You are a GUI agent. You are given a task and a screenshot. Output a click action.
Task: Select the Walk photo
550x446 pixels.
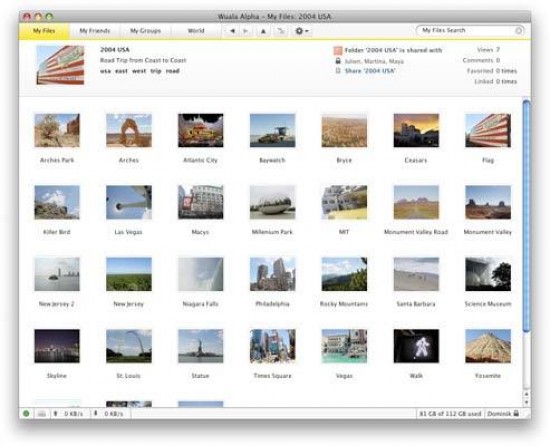coord(416,346)
